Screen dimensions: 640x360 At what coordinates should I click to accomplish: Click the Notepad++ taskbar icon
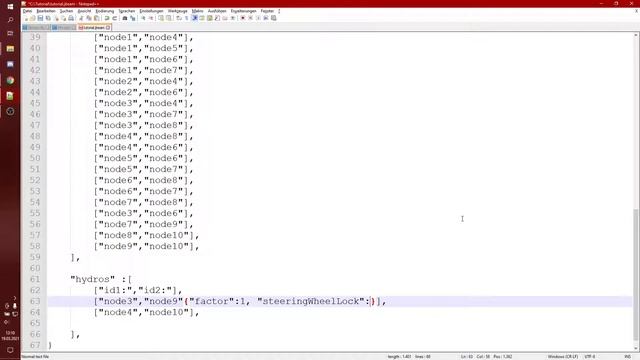point(10,96)
